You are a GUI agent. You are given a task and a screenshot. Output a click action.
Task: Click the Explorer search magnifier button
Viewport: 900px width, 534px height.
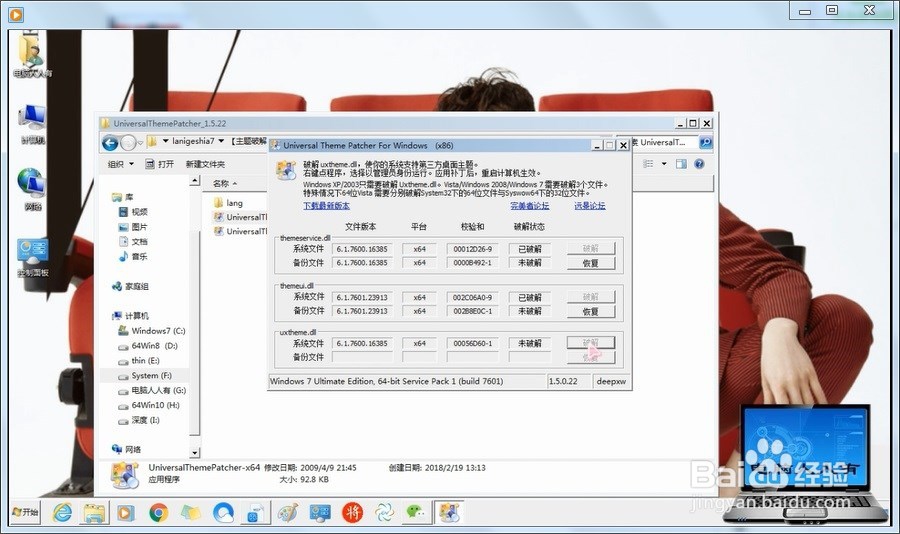coord(705,142)
